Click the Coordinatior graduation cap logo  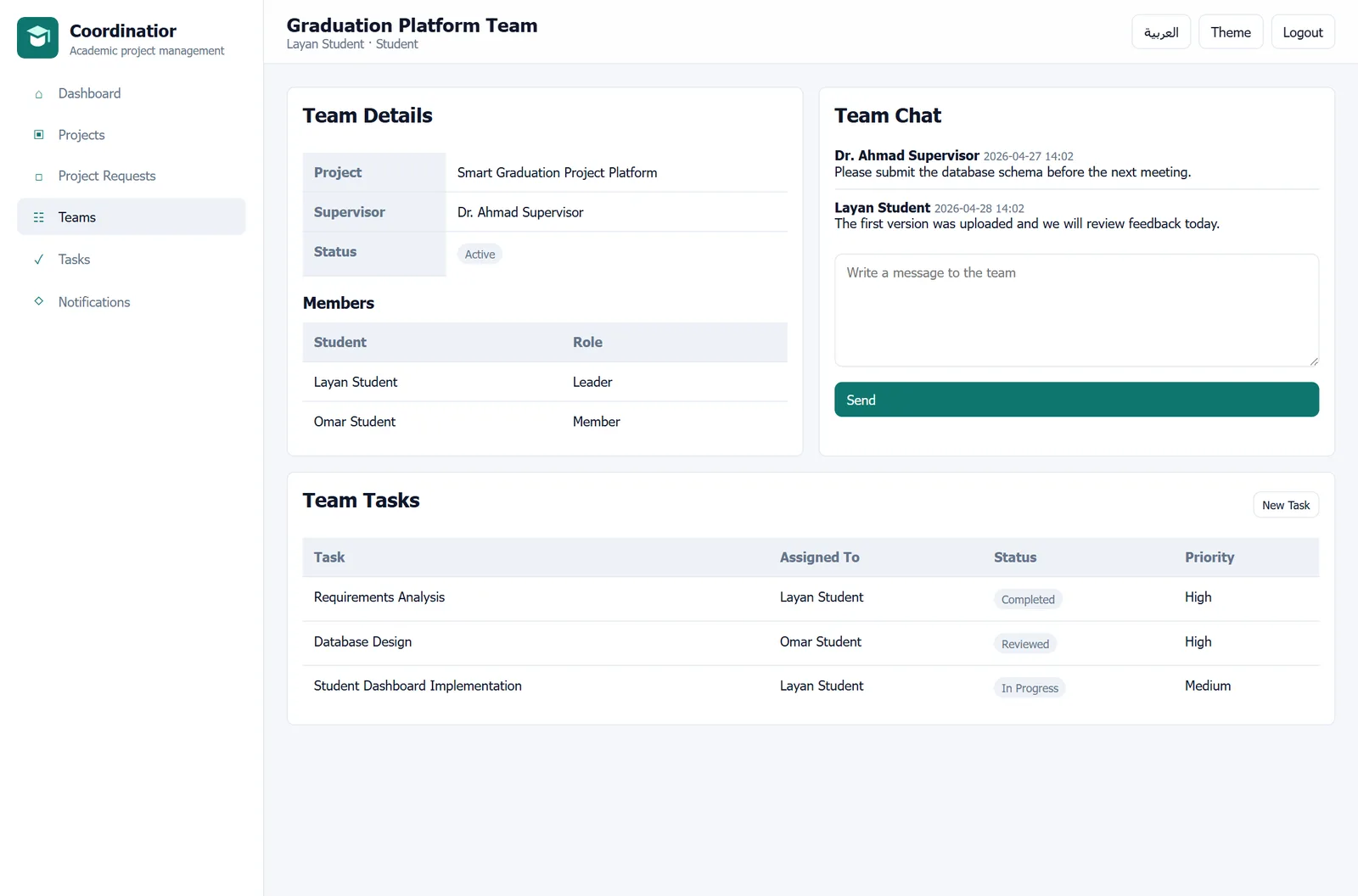click(x=37, y=38)
